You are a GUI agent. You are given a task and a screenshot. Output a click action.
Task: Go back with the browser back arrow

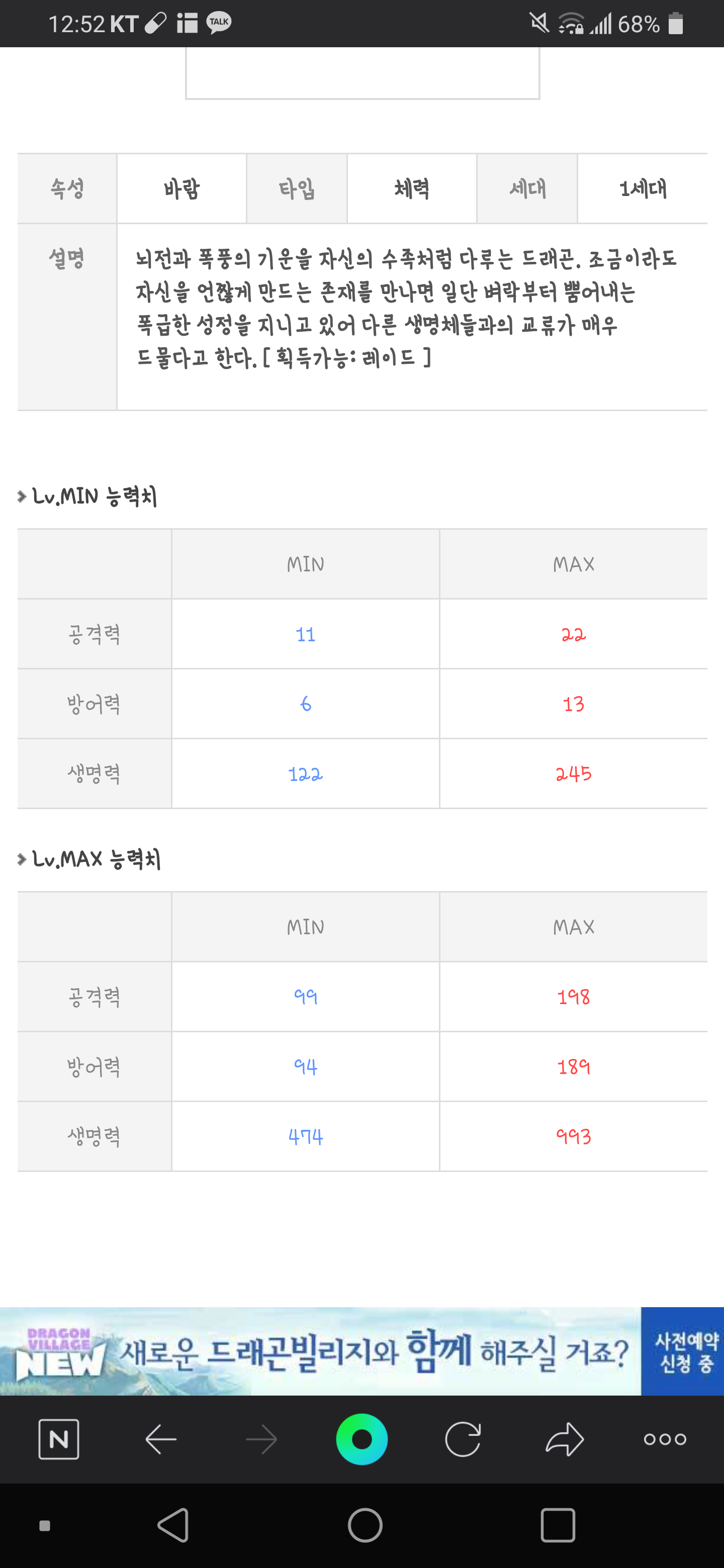coord(161,1439)
